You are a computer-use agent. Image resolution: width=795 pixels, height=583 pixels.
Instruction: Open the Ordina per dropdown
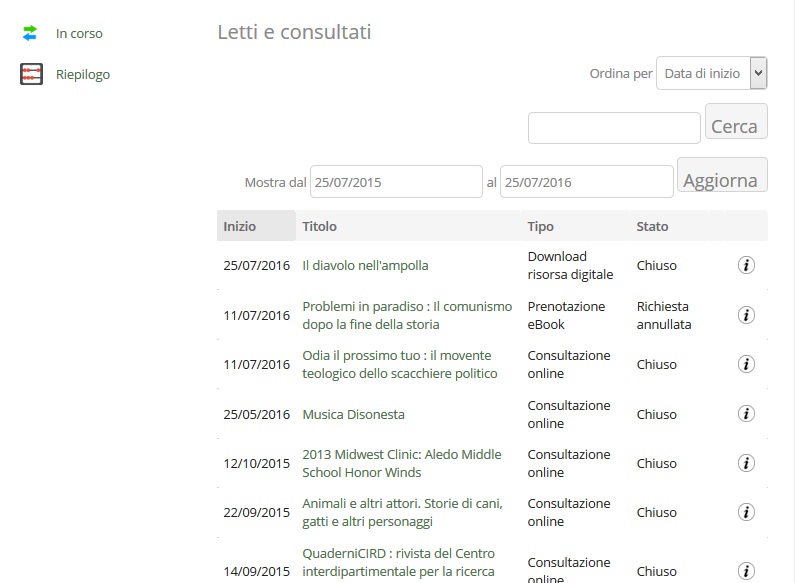(x=711, y=73)
